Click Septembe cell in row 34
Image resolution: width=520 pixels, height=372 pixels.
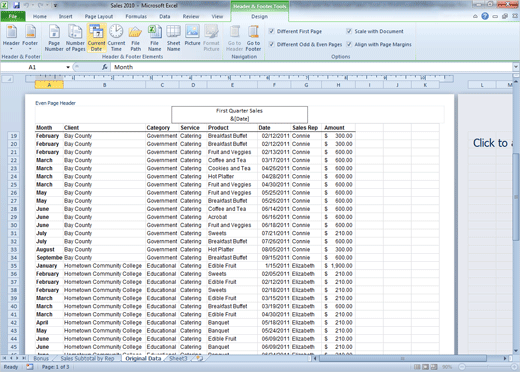pos(49,258)
